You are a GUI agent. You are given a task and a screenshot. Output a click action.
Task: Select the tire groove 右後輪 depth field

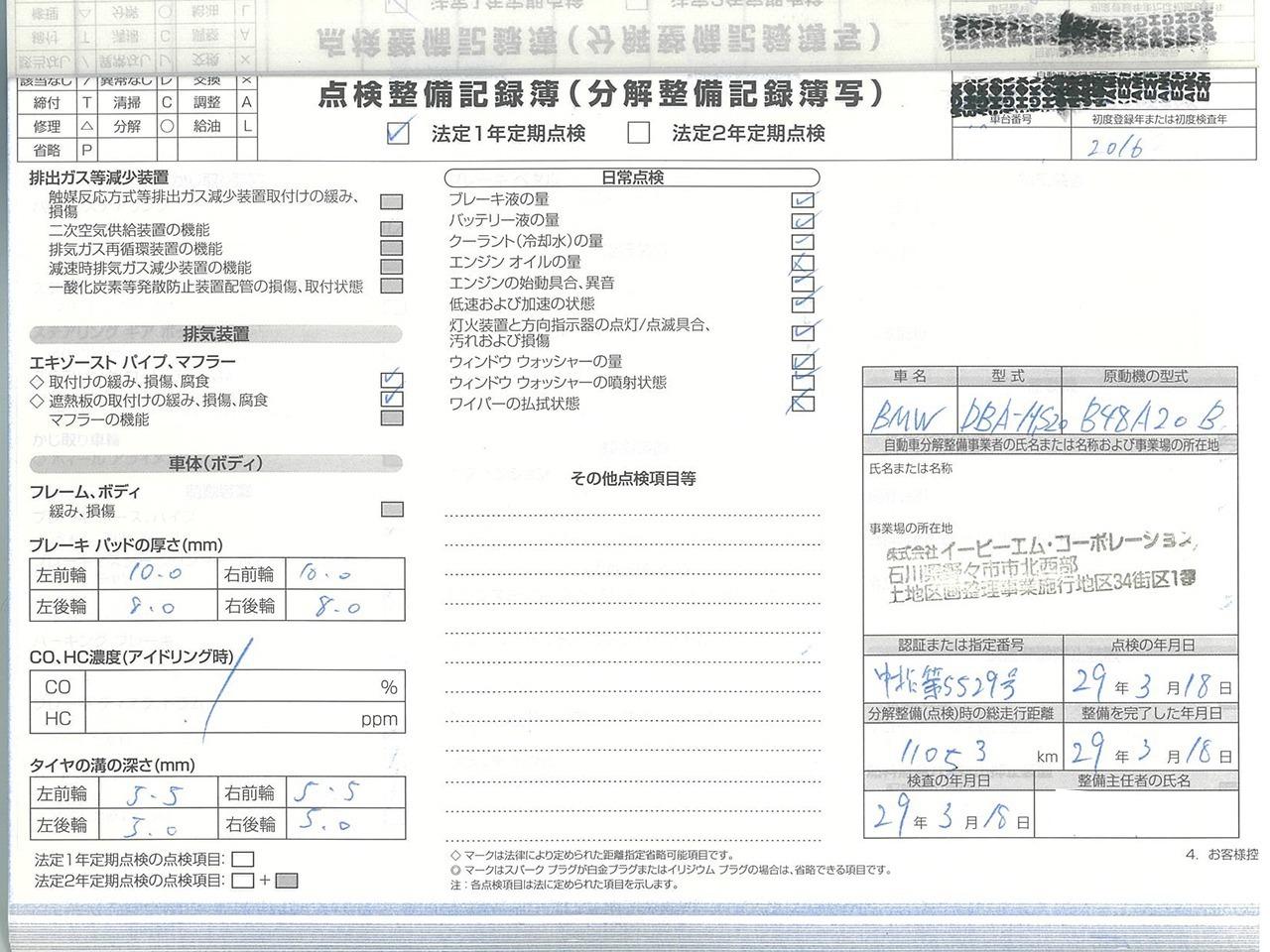click(x=342, y=825)
